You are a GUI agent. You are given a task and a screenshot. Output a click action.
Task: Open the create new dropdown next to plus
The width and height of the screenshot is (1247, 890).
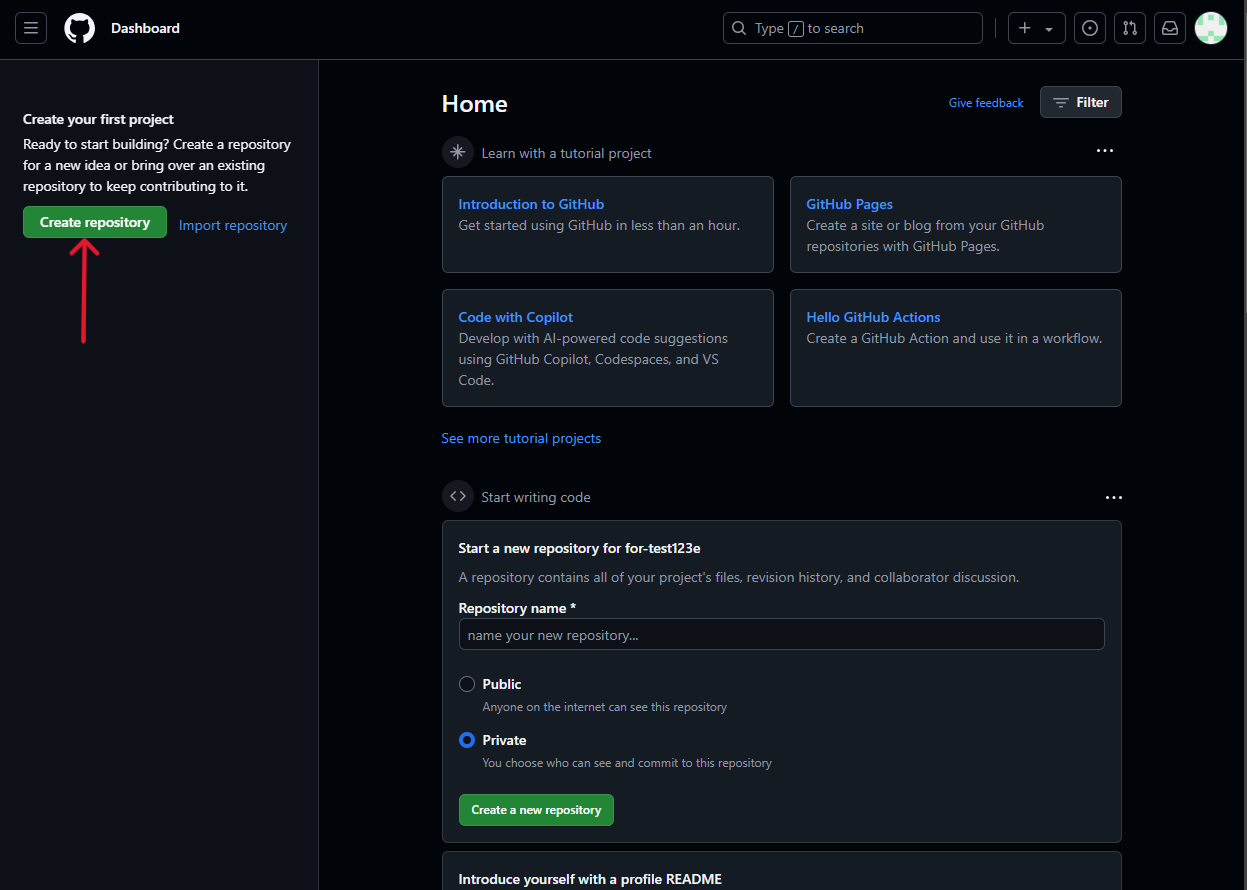click(1047, 28)
